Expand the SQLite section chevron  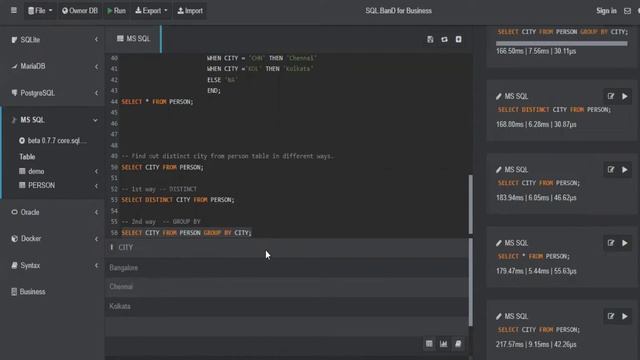[96, 40]
